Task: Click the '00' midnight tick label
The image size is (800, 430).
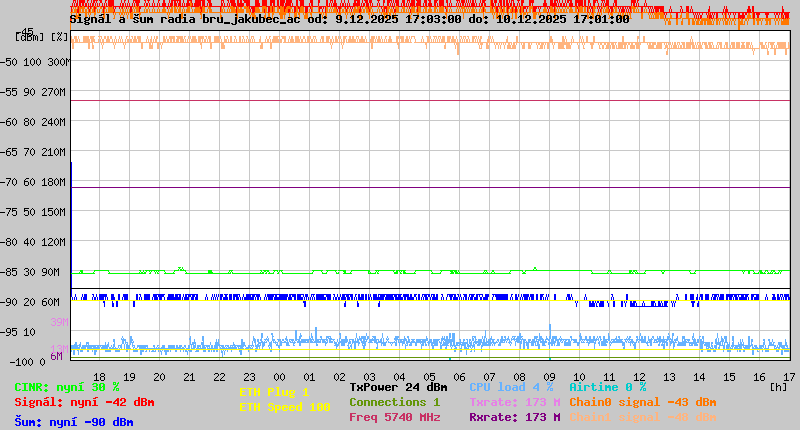Action: pos(280,377)
